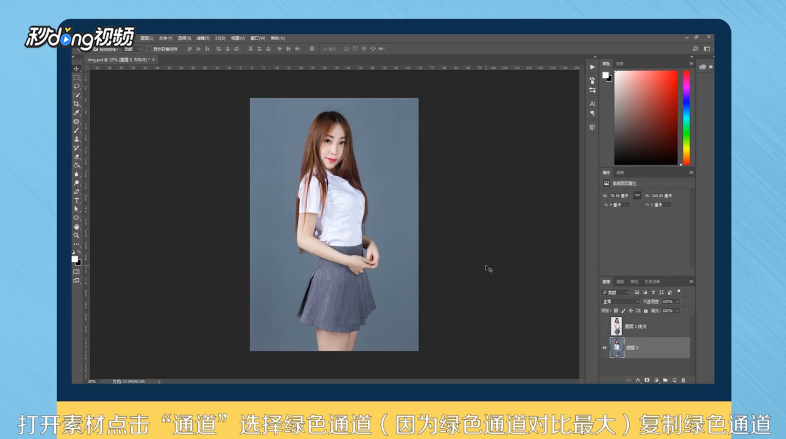Show the hidden top copy layer
The image size is (786, 439).
[x=604, y=327]
